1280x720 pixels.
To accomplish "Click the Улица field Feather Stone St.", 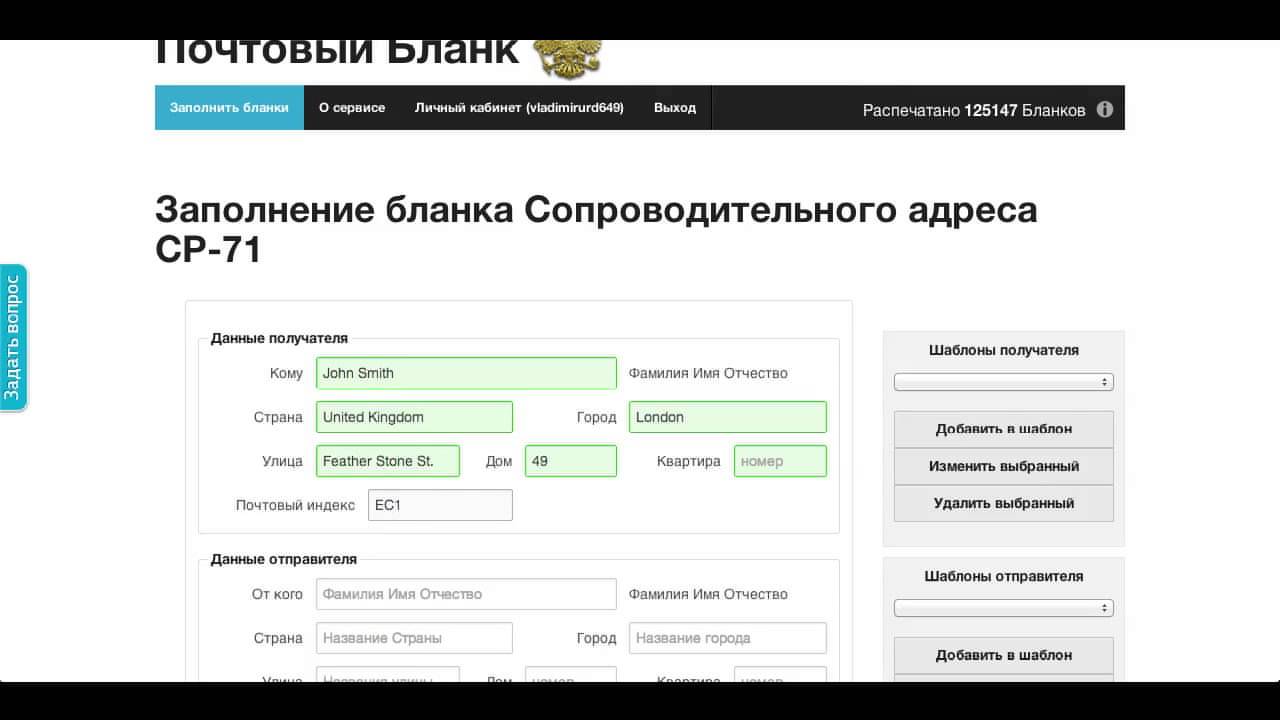I will click(x=388, y=461).
